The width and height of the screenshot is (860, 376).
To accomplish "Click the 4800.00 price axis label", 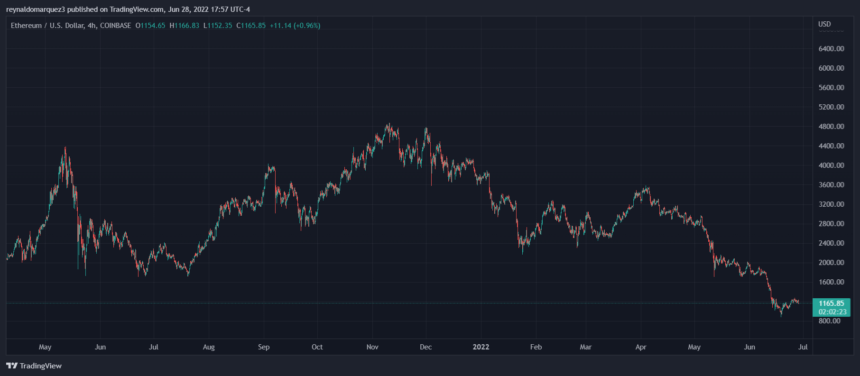I will coord(831,127).
